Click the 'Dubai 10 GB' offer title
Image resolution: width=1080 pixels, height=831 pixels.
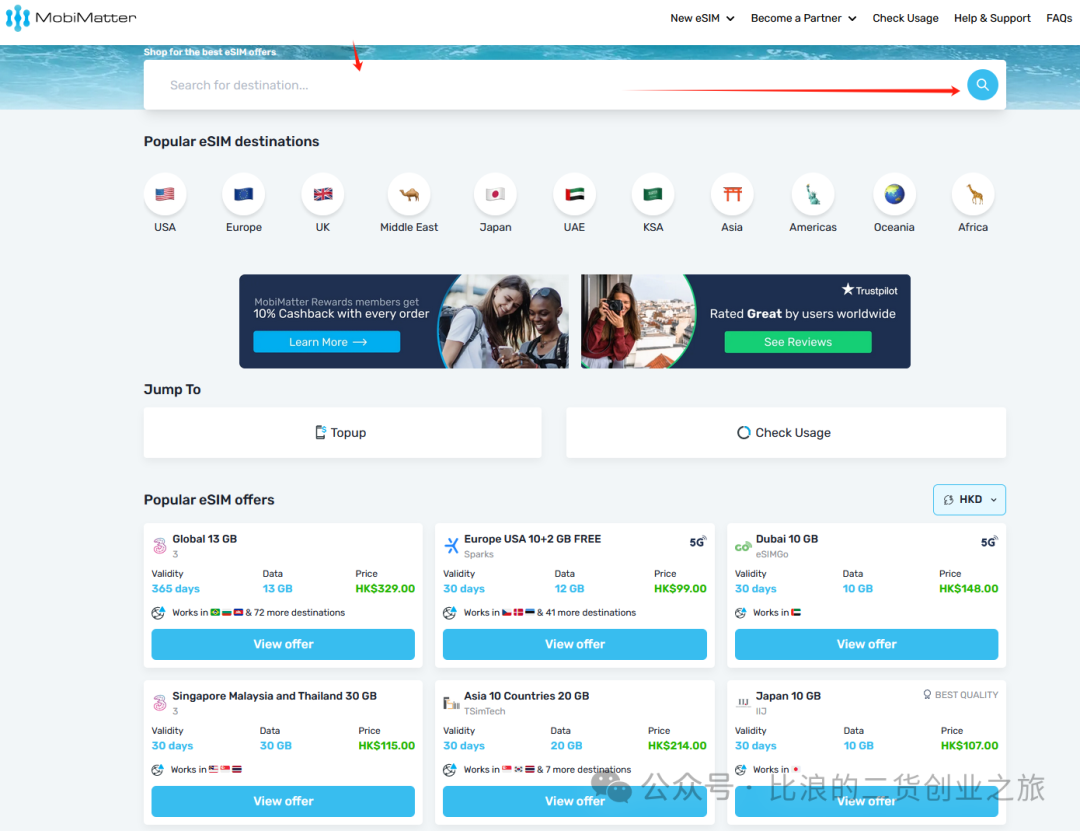click(x=787, y=539)
